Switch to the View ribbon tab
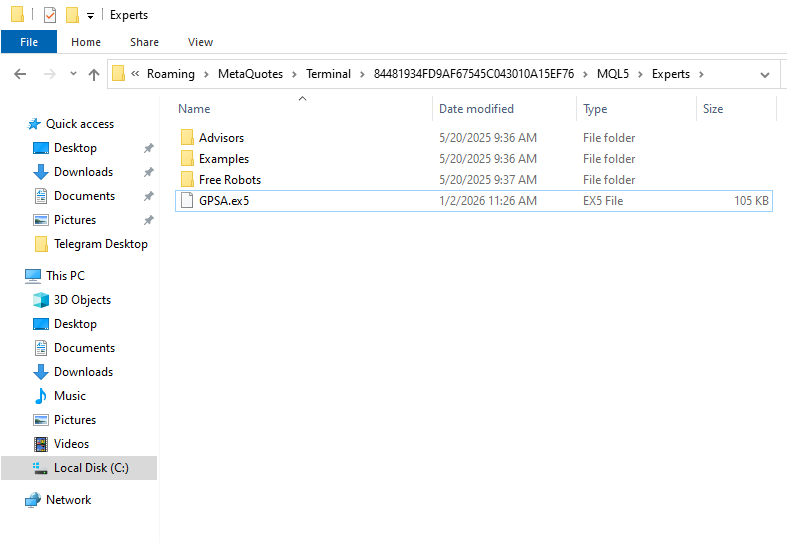Viewport: 787px width, 543px height. click(200, 42)
